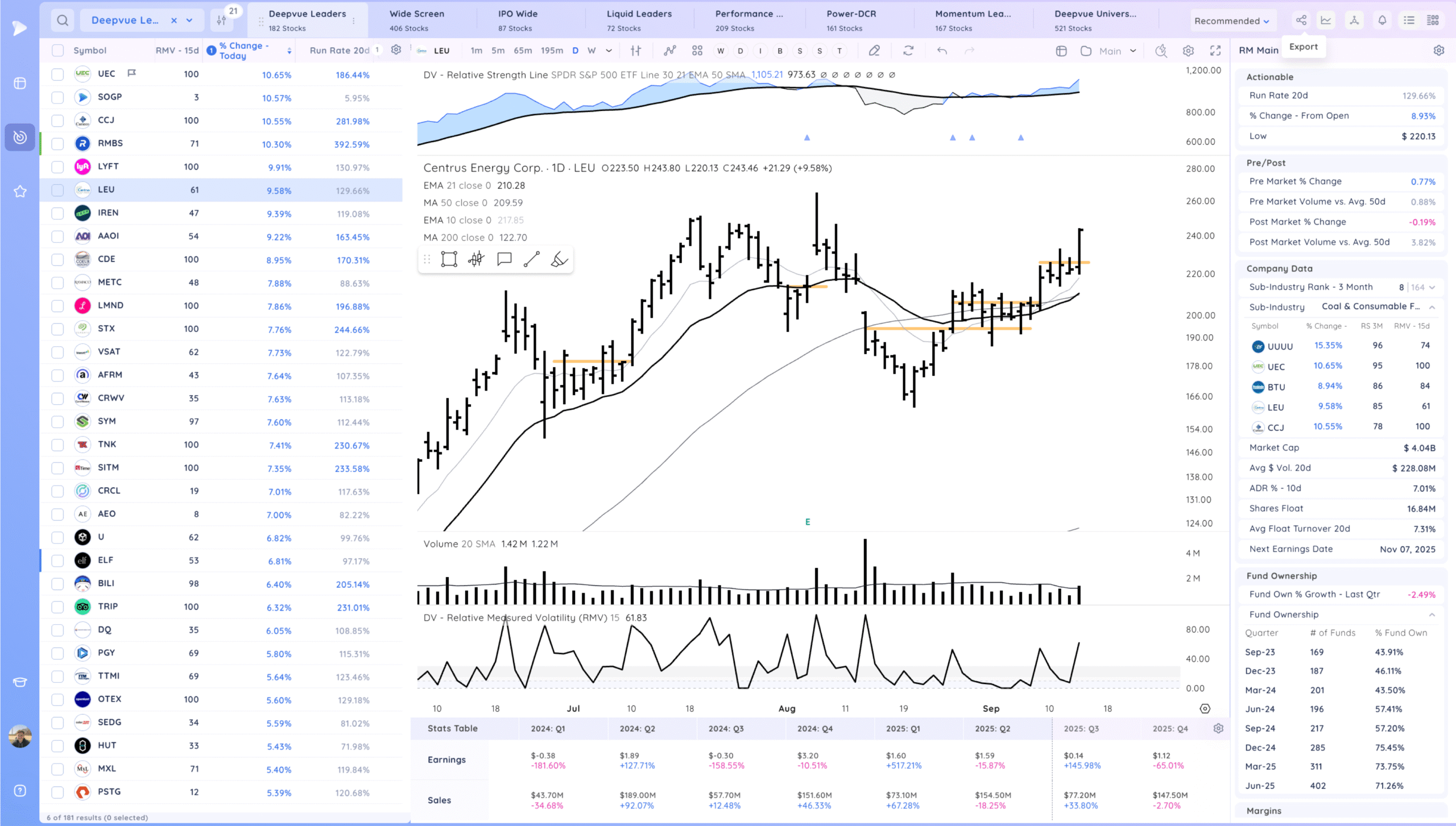1456x826 pixels.
Task: Select the eraser drawing tool
Action: (x=559, y=260)
